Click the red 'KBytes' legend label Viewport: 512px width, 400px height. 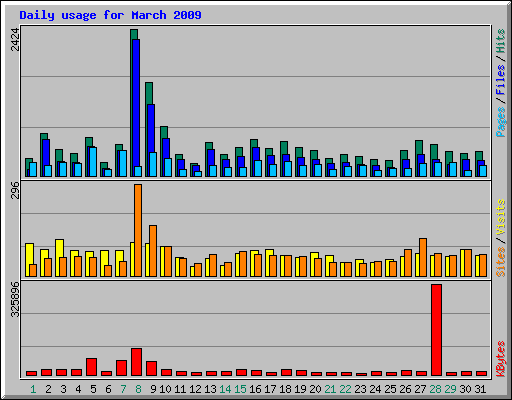coord(501,359)
